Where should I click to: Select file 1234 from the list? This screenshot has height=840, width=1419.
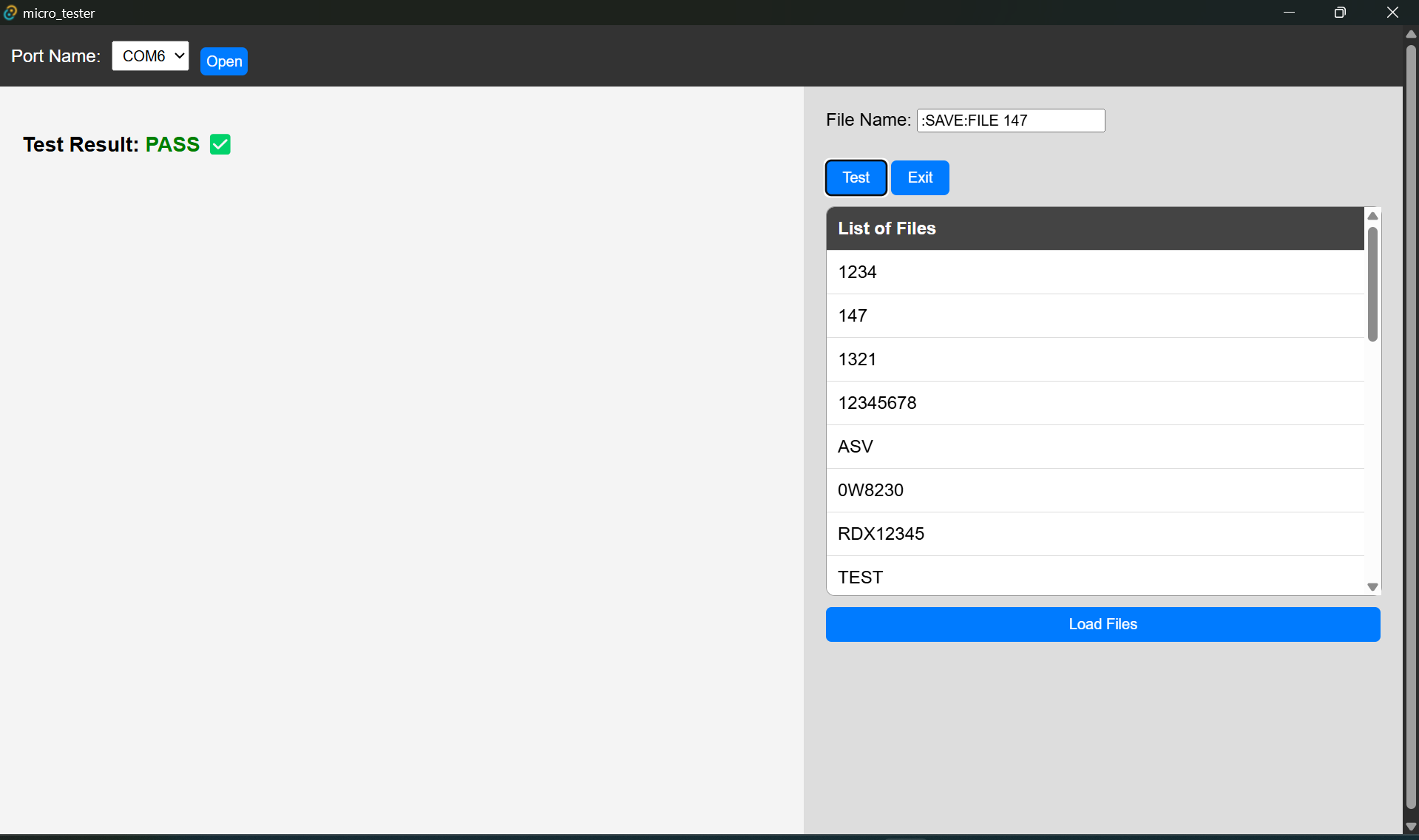point(1094,272)
